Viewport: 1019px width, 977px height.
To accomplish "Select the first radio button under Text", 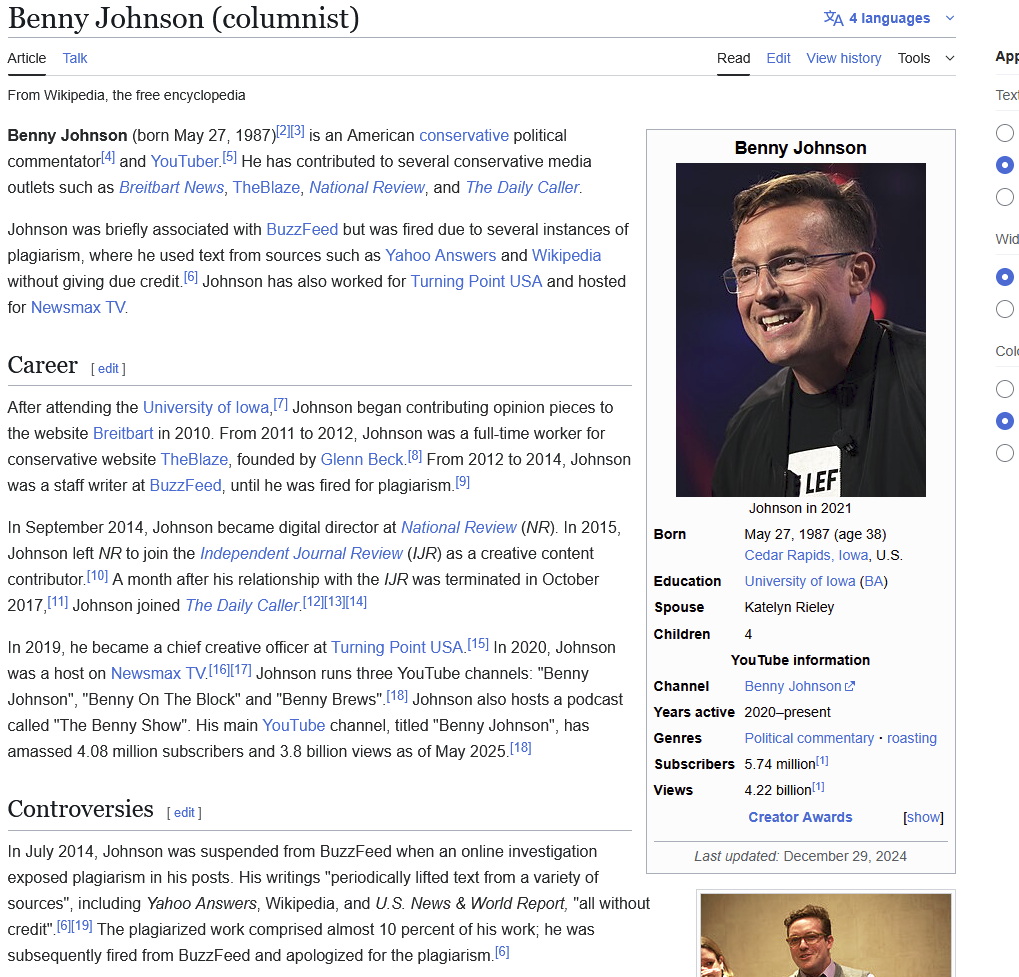I will coord(1005,133).
